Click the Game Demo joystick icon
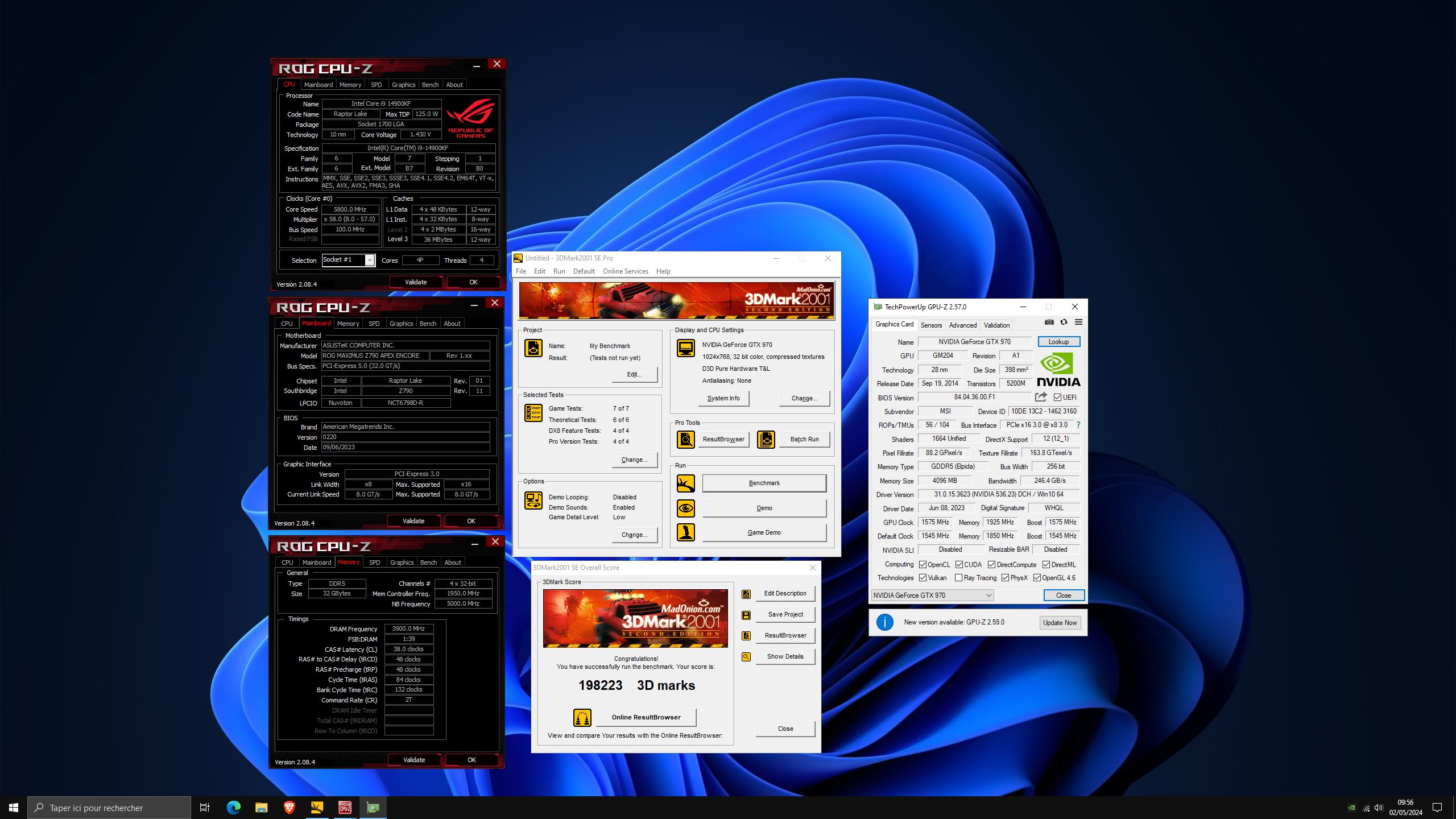This screenshot has width=1456, height=819. pos(686,532)
